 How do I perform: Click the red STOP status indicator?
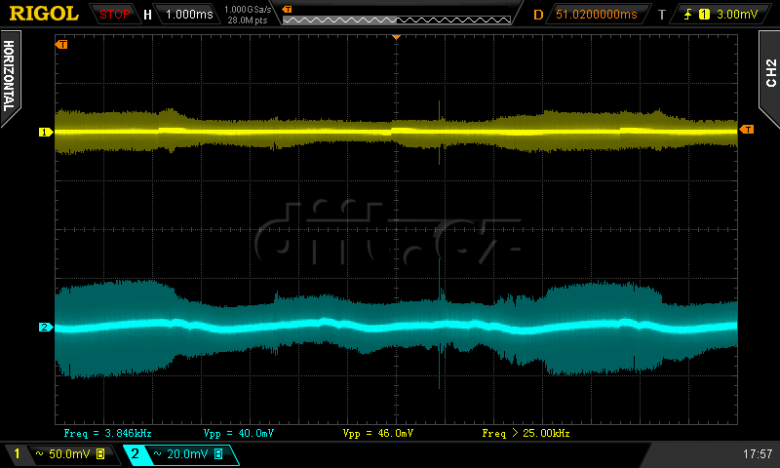coord(114,15)
